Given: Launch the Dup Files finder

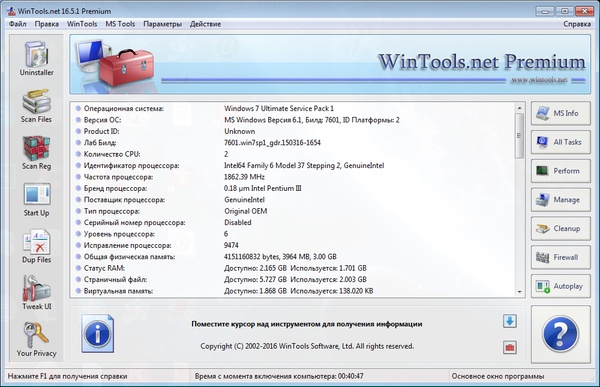Looking at the screenshot, I should click(36, 247).
